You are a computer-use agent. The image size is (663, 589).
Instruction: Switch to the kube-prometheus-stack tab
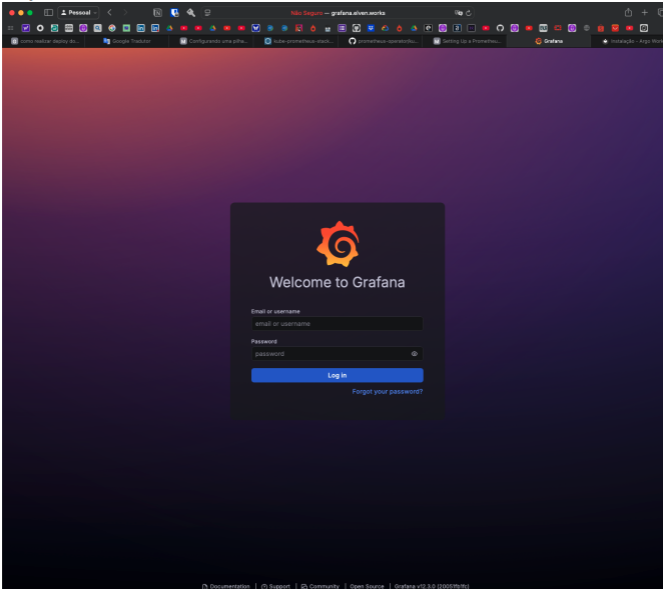[298, 41]
